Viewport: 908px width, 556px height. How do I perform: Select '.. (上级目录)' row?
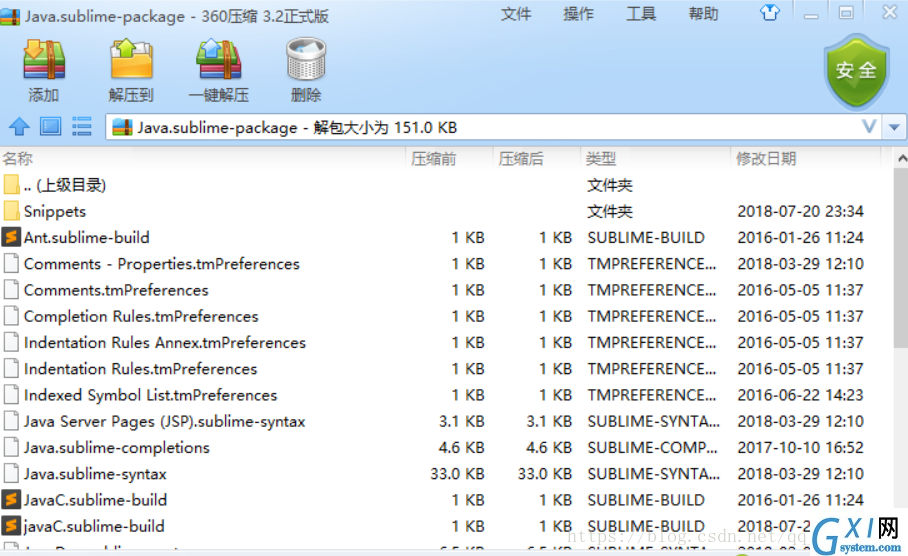(x=65, y=185)
